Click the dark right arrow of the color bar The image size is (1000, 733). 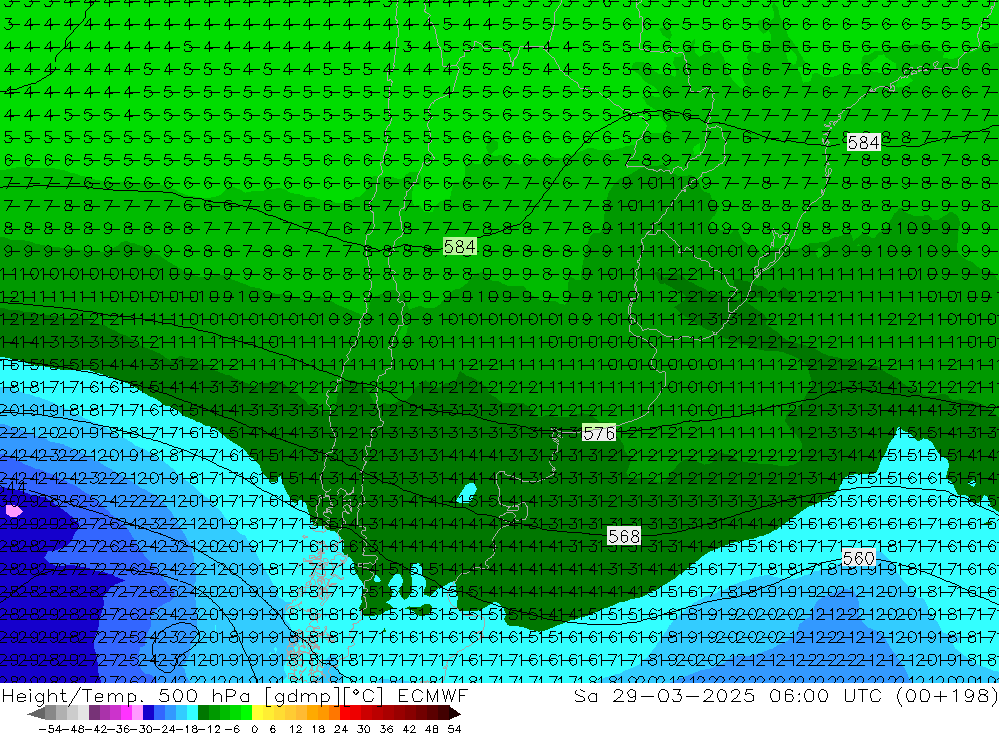coord(454,714)
